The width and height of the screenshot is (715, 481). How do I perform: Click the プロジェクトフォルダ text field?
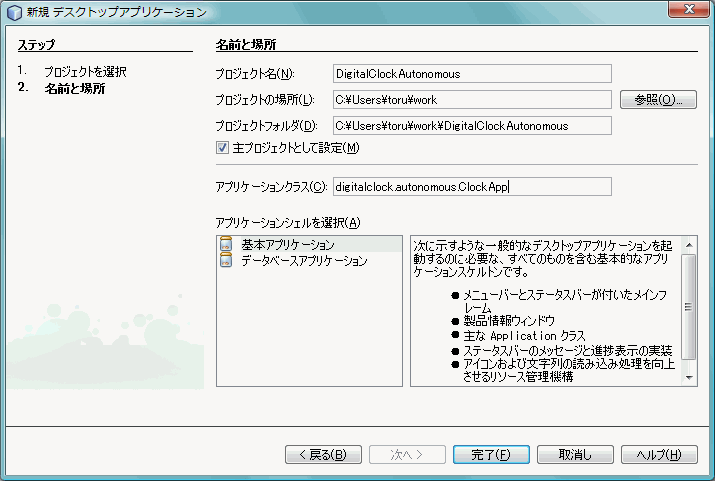472,125
